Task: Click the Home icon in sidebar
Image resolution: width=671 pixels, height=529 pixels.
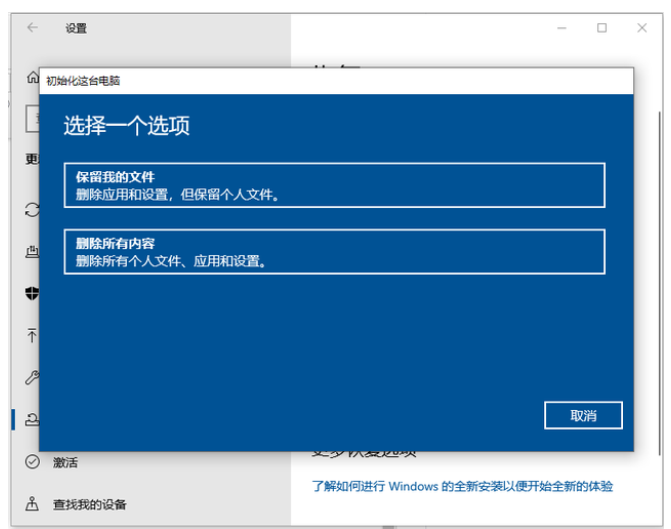Action: pyautogui.click(x=31, y=78)
